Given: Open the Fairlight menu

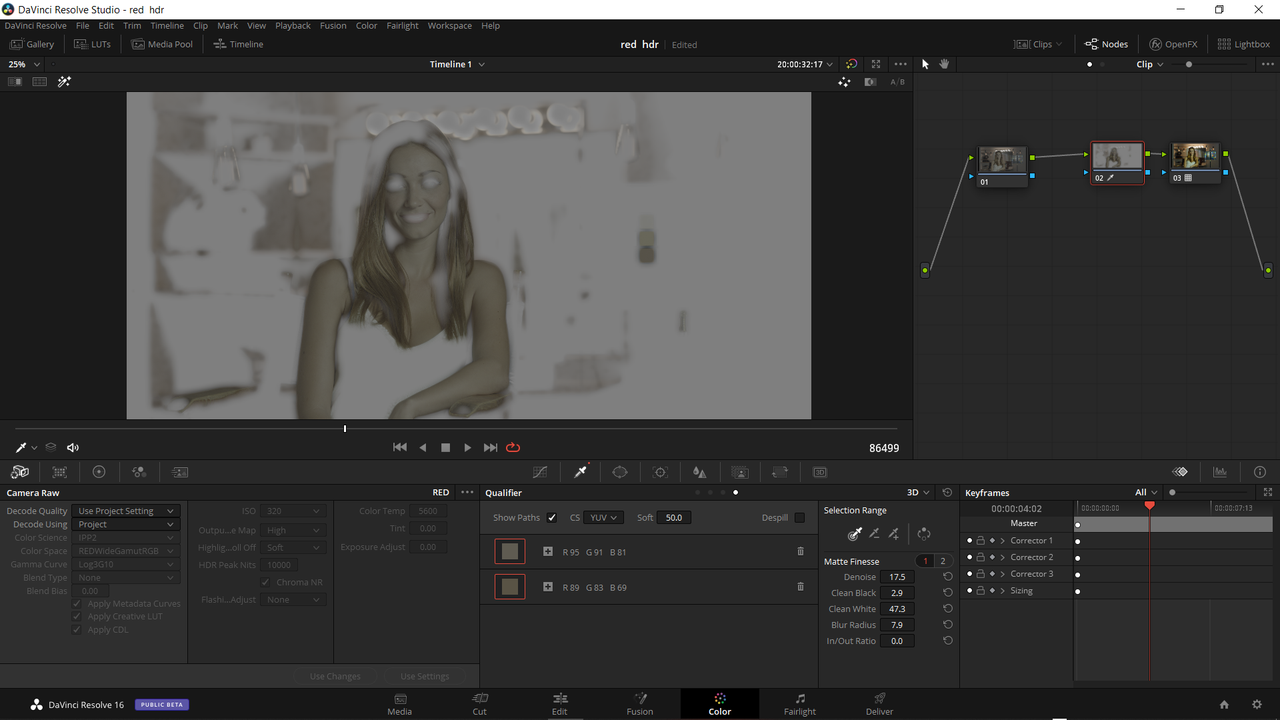Looking at the screenshot, I should coord(403,26).
